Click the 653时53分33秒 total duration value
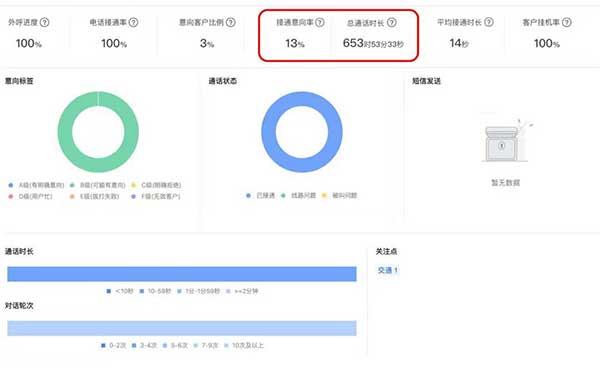 point(373,43)
